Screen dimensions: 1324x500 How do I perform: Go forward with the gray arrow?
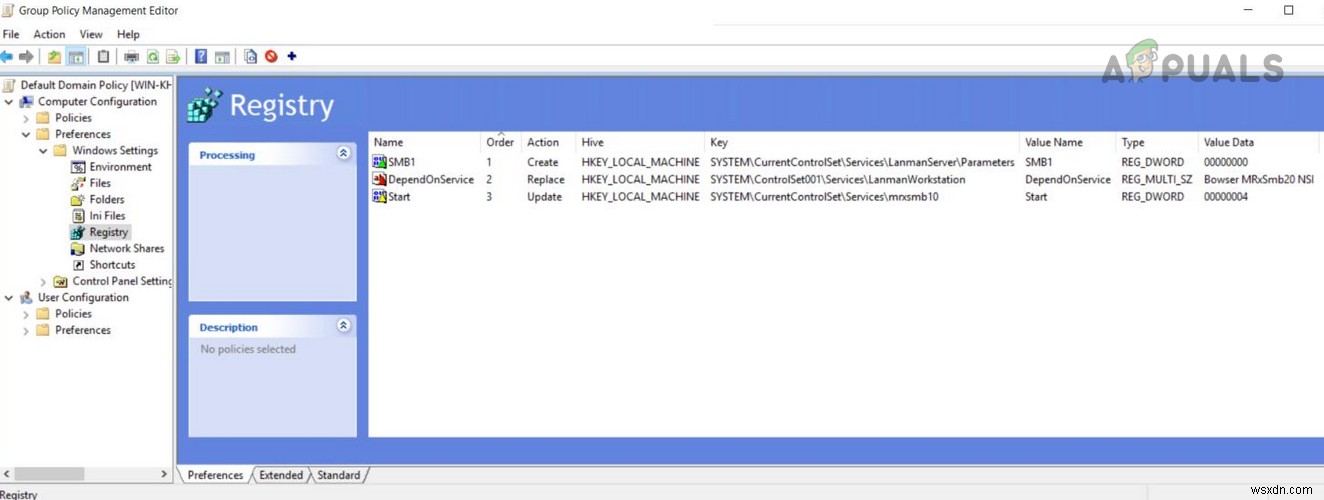pyautogui.click(x=26, y=57)
